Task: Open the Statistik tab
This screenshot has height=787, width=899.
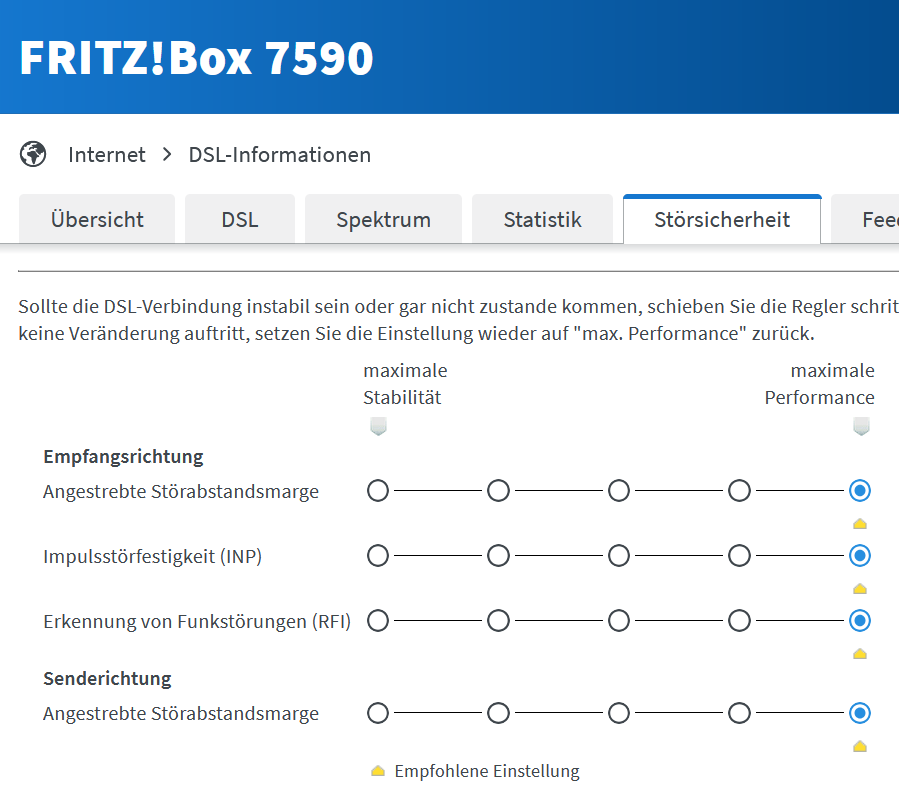Action: pyautogui.click(x=542, y=220)
